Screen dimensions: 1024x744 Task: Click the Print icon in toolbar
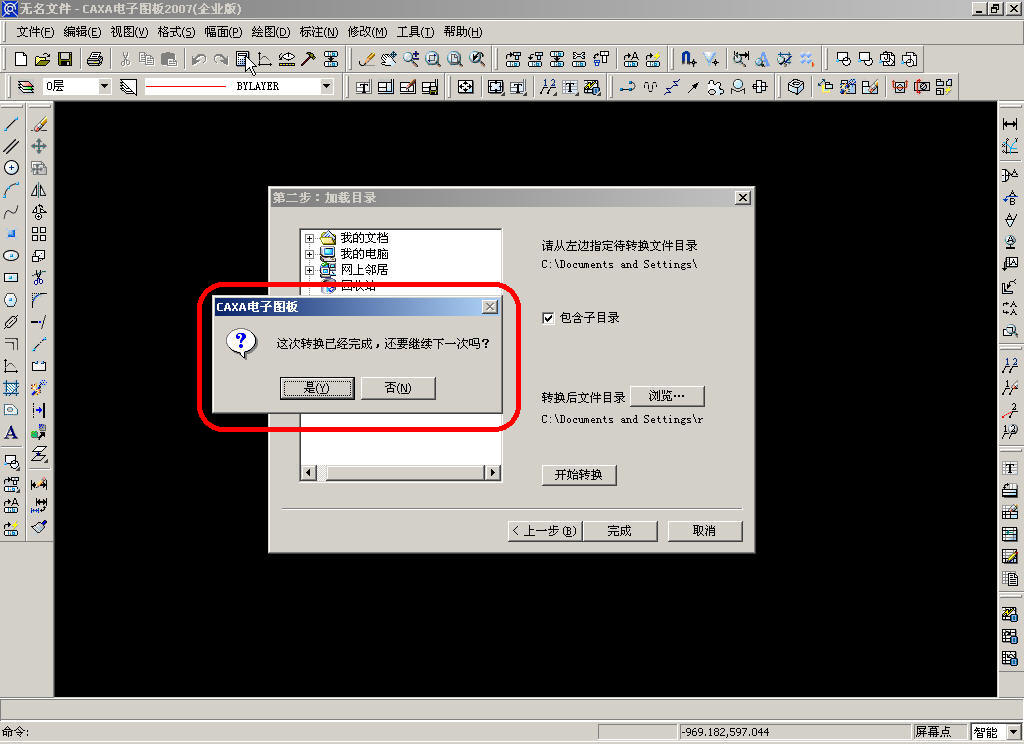pyautogui.click(x=95, y=59)
